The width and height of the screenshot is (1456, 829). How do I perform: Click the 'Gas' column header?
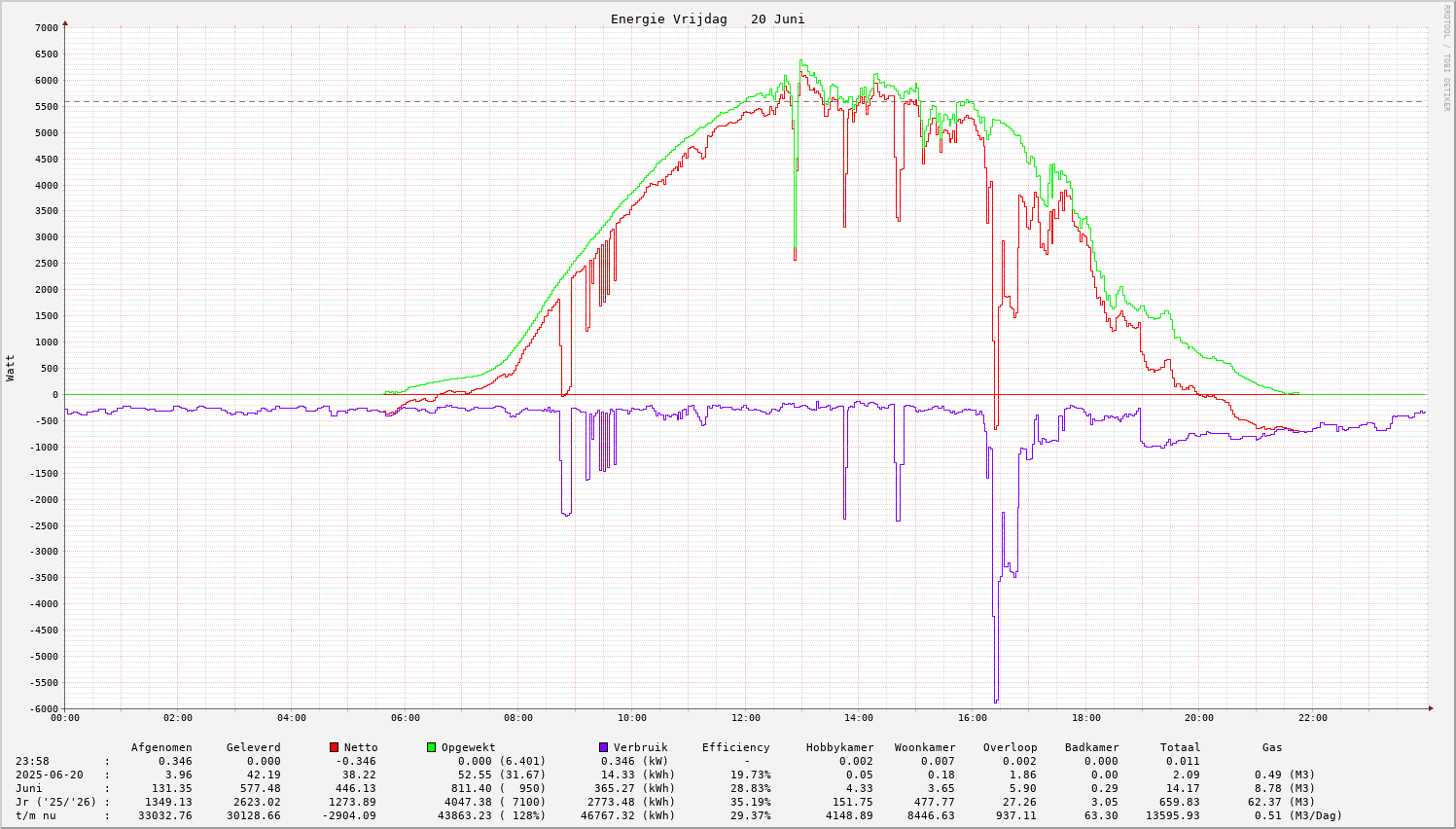pos(1272,747)
